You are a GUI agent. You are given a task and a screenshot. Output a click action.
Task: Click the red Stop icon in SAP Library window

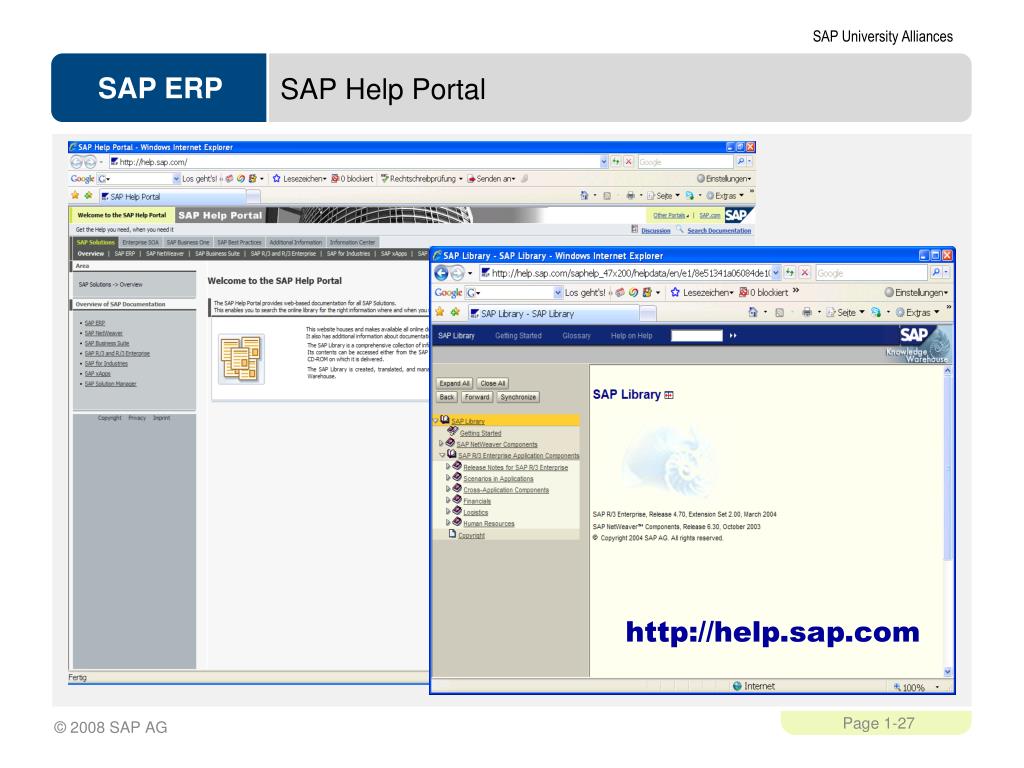coord(805,273)
